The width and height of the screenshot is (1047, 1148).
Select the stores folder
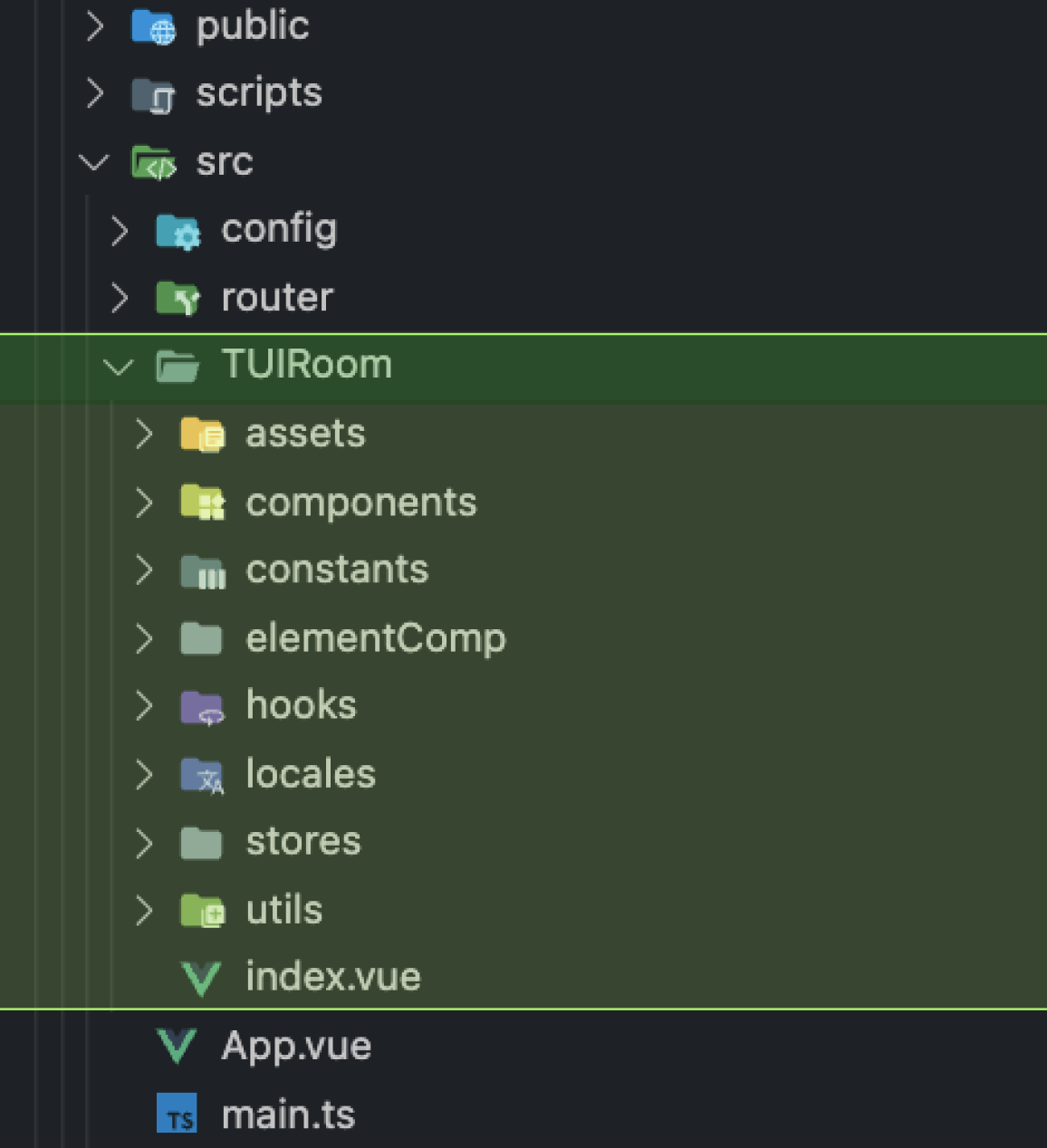click(x=303, y=842)
